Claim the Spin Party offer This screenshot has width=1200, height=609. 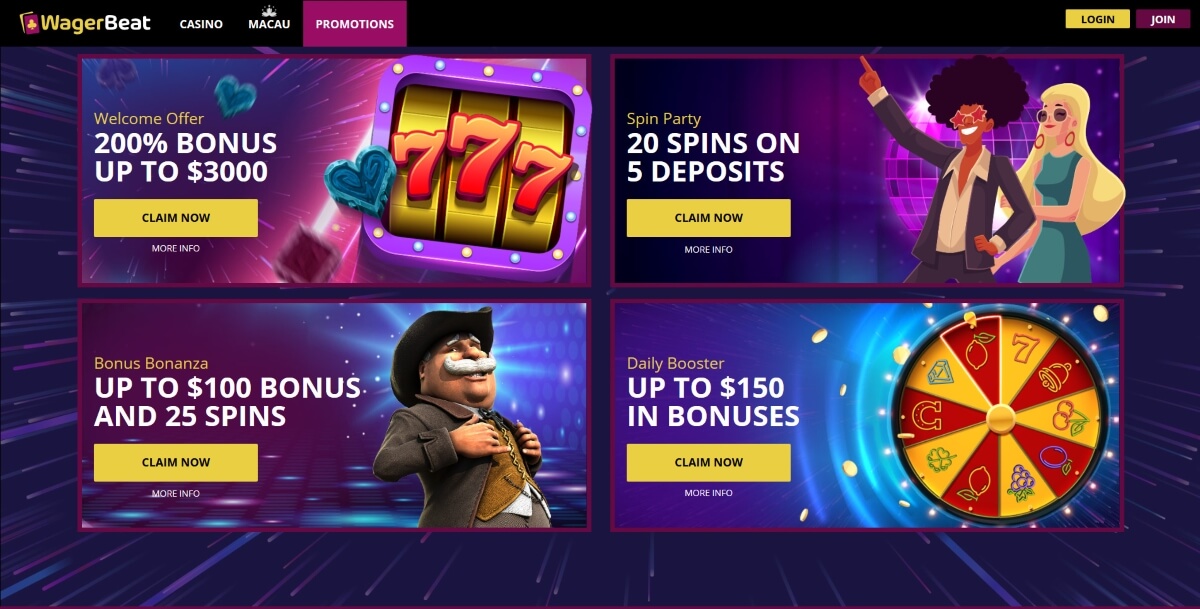[x=709, y=217]
